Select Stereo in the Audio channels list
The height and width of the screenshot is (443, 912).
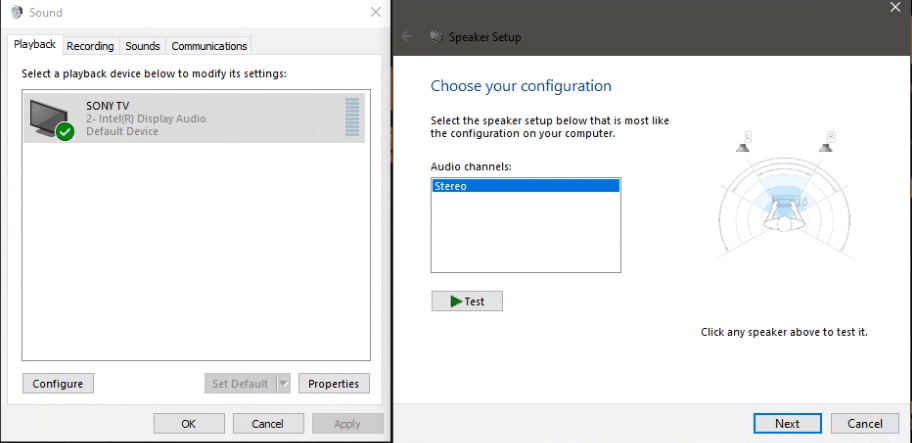pyautogui.click(x=525, y=186)
